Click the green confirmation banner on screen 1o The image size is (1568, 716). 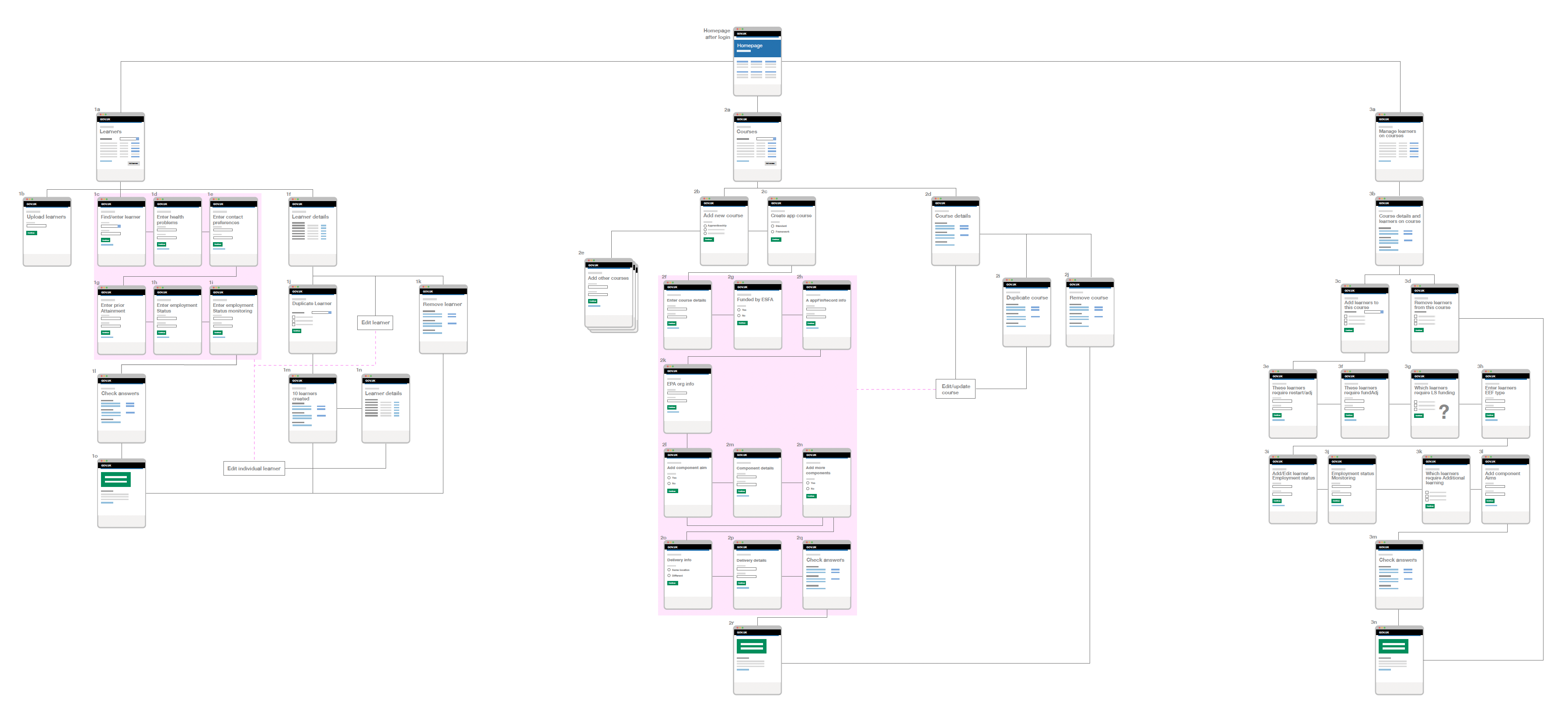[115, 480]
